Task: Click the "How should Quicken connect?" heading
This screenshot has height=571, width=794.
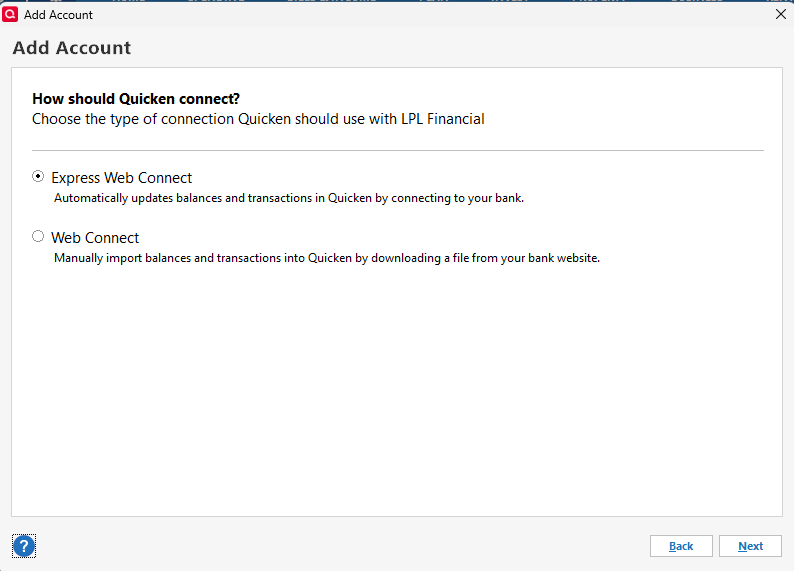Action: pyautogui.click(x=136, y=99)
